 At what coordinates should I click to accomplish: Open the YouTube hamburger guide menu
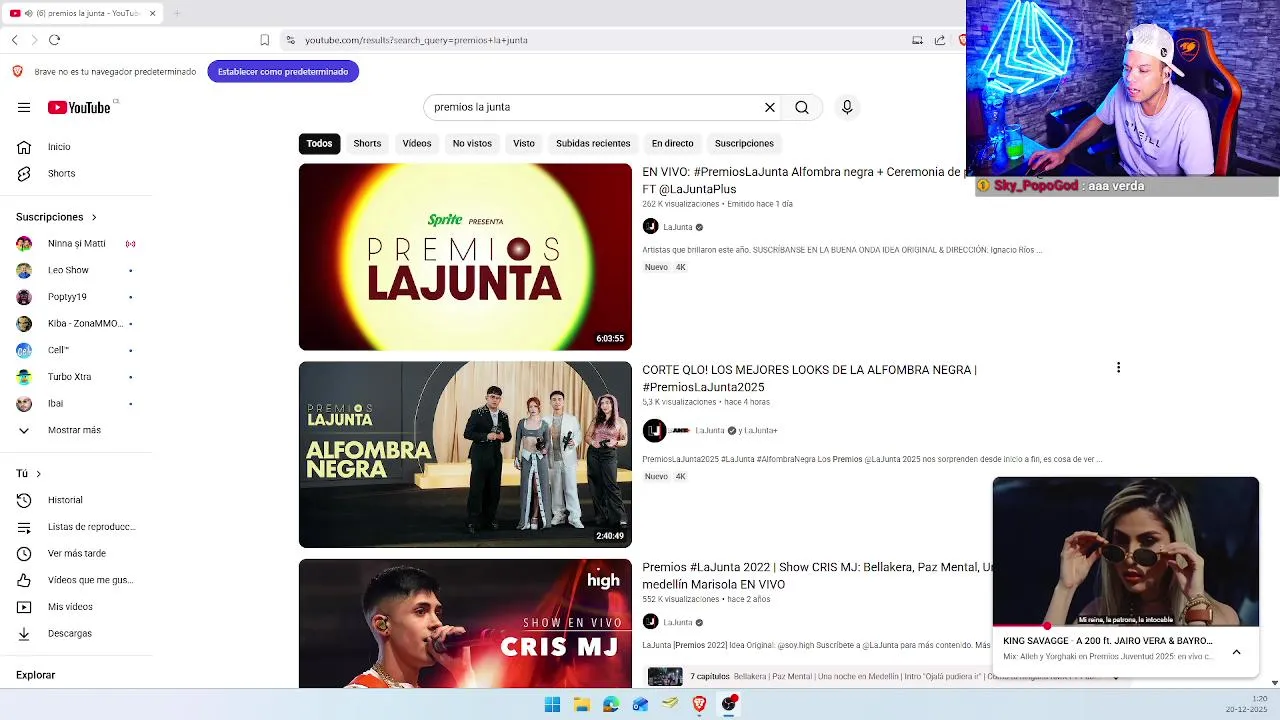24,108
